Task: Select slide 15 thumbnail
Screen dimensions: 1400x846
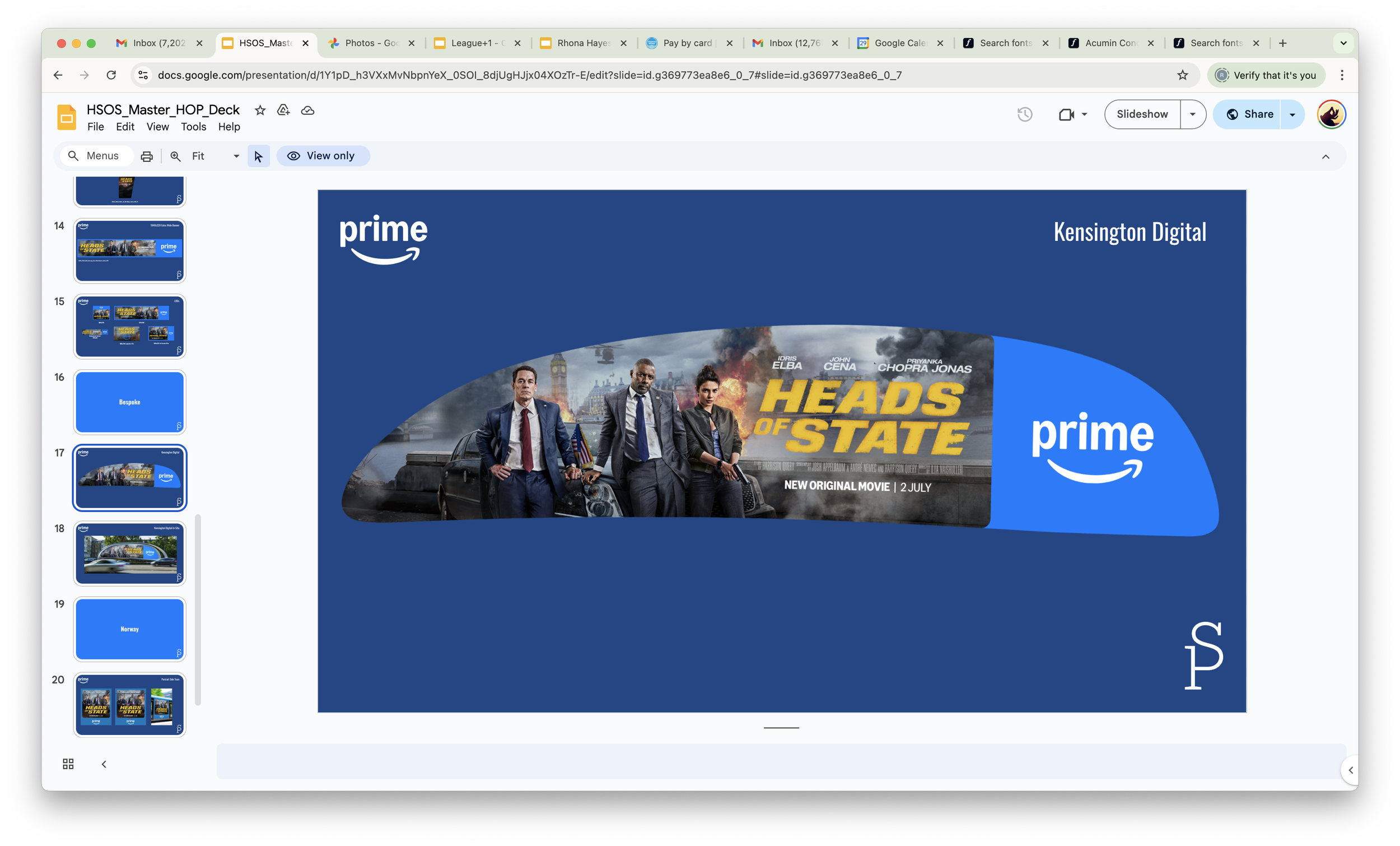Action: pyautogui.click(x=129, y=326)
